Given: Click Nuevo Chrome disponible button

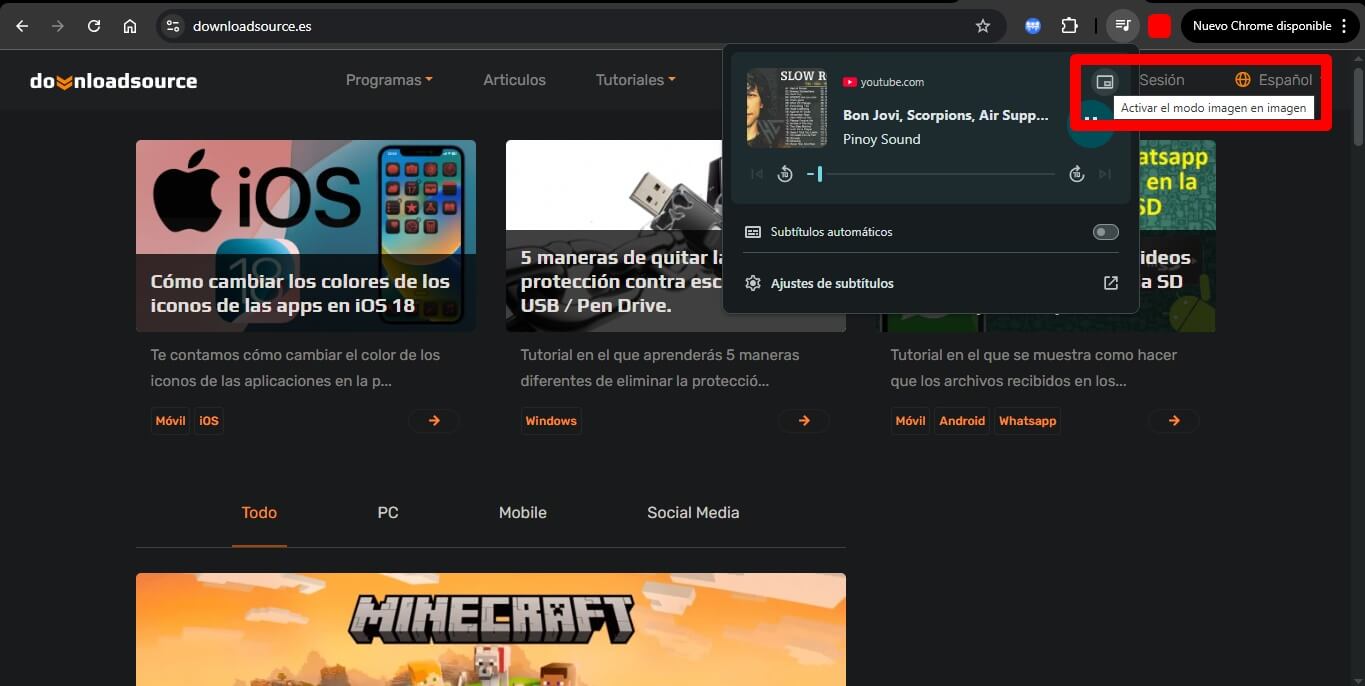Looking at the screenshot, I should point(1262,26).
